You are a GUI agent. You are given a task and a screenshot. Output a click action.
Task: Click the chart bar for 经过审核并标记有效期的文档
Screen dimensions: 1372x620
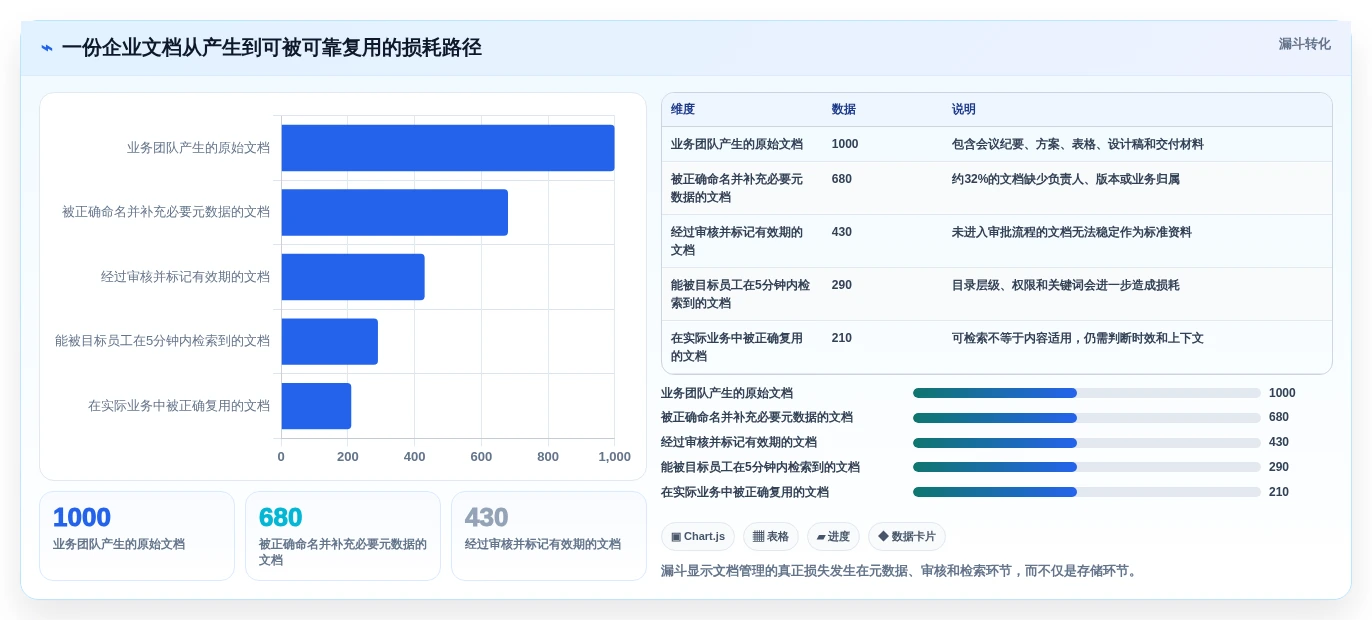click(x=353, y=277)
